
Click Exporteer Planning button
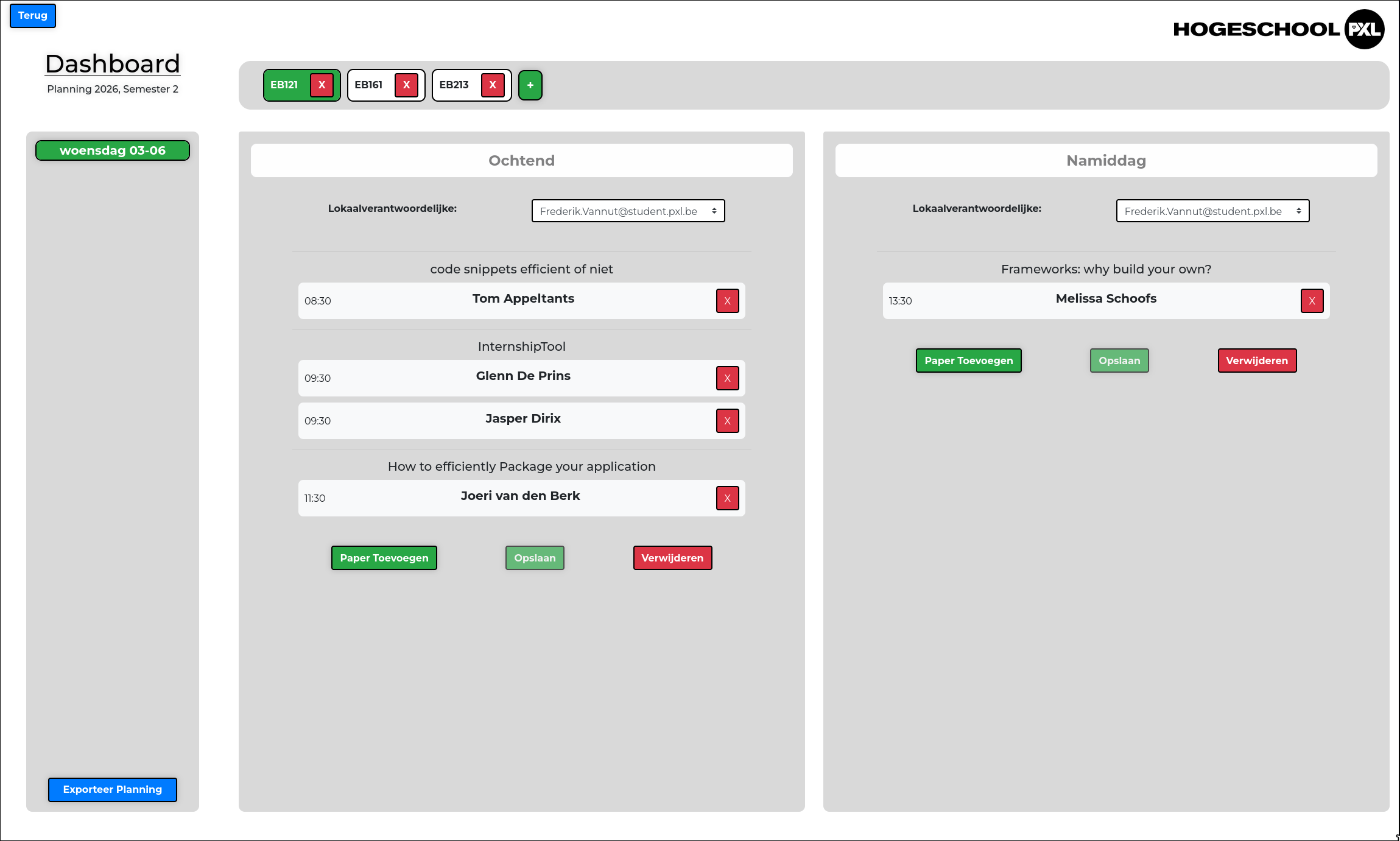113,789
